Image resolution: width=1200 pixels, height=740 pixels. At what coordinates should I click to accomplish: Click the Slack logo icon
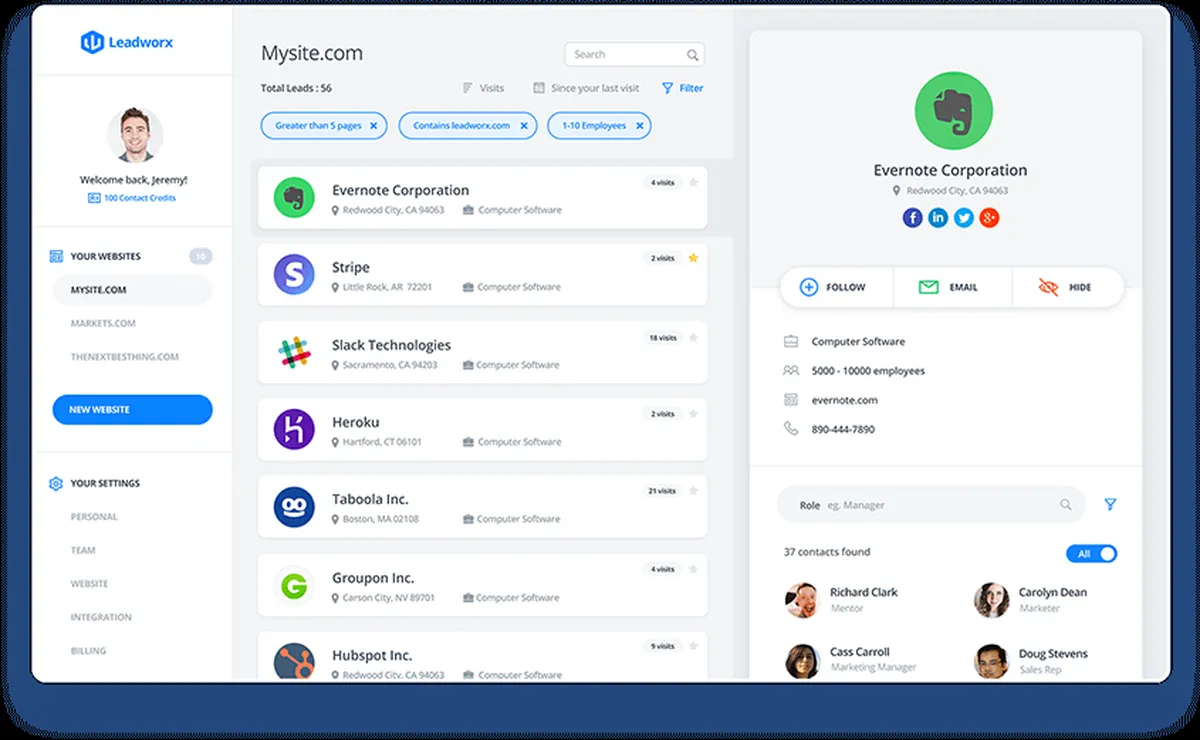click(294, 352)
